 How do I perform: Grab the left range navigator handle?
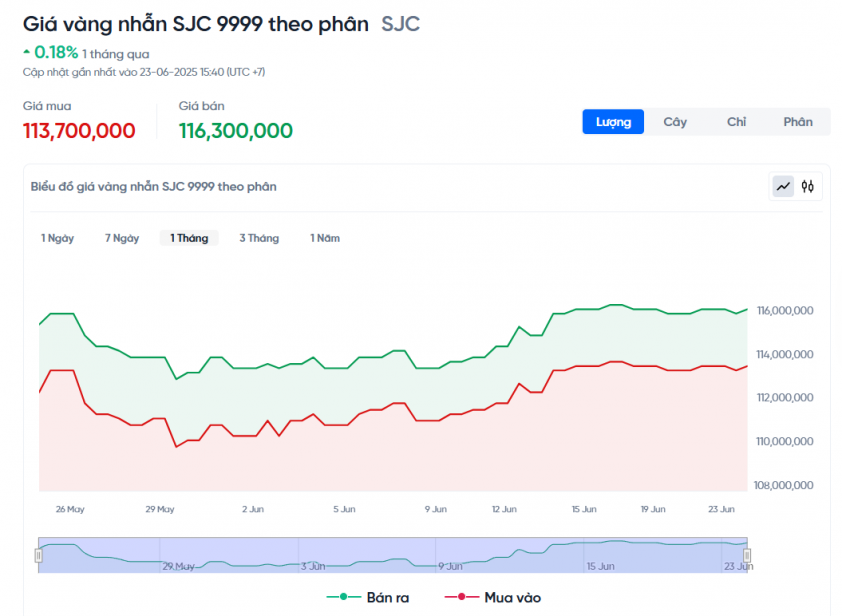39,555
